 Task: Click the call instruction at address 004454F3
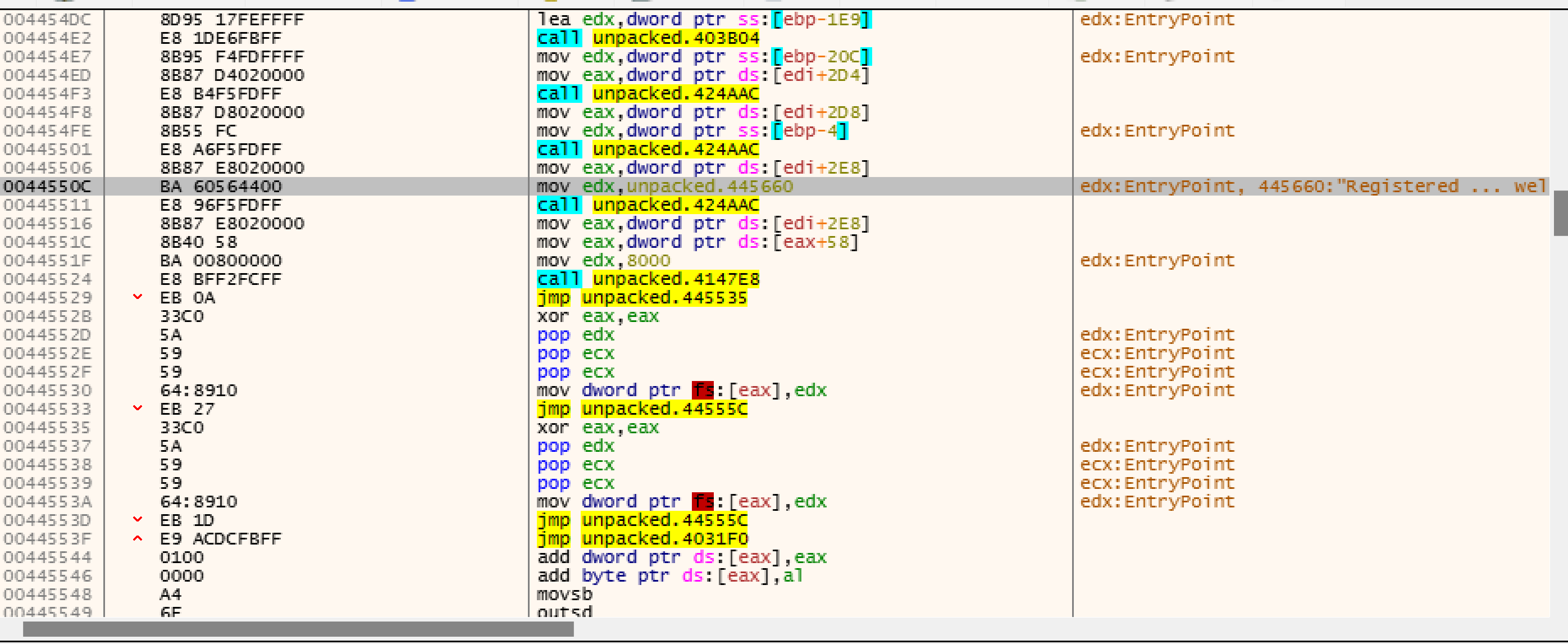tap(648, 94)
